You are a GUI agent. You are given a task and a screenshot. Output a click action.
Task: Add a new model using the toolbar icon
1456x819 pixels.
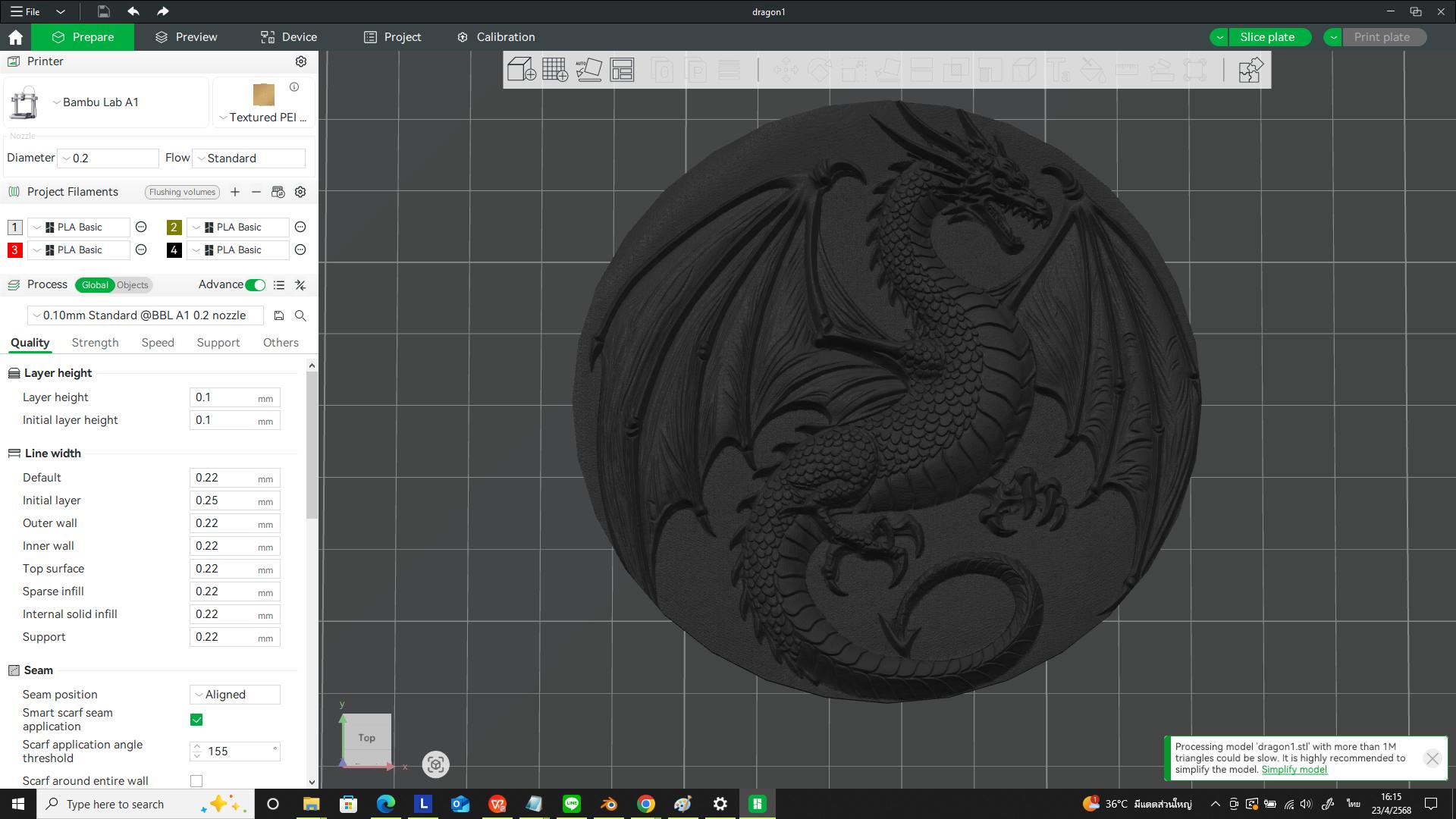(x=519, y=70)
